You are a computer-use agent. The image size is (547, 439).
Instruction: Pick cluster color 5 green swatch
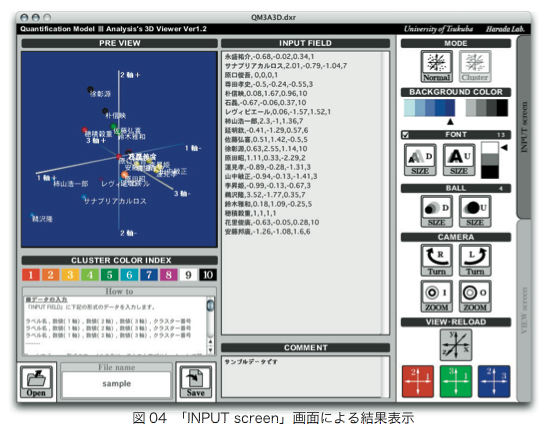pyautogui.click(x=110, y=275)
